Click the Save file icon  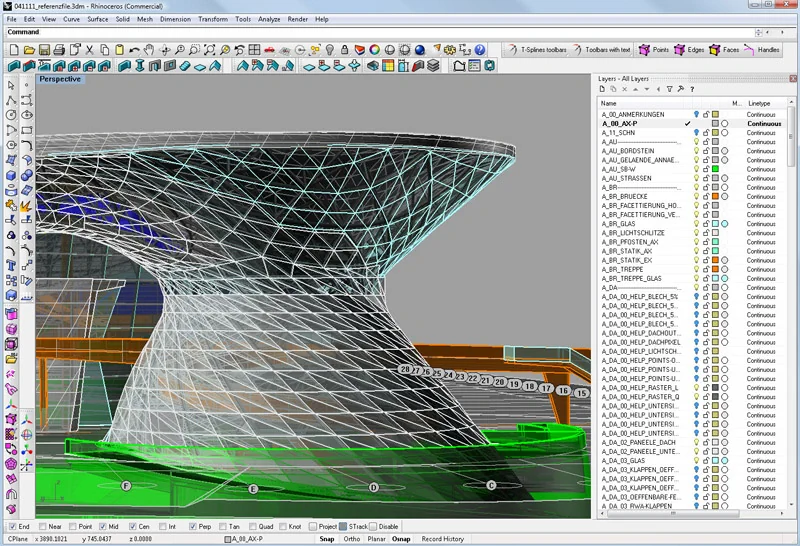click(46, 49)
